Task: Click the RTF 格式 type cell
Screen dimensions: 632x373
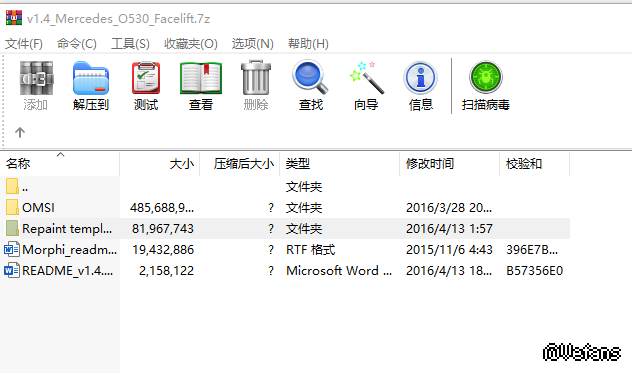Action: tap(310, 250)
